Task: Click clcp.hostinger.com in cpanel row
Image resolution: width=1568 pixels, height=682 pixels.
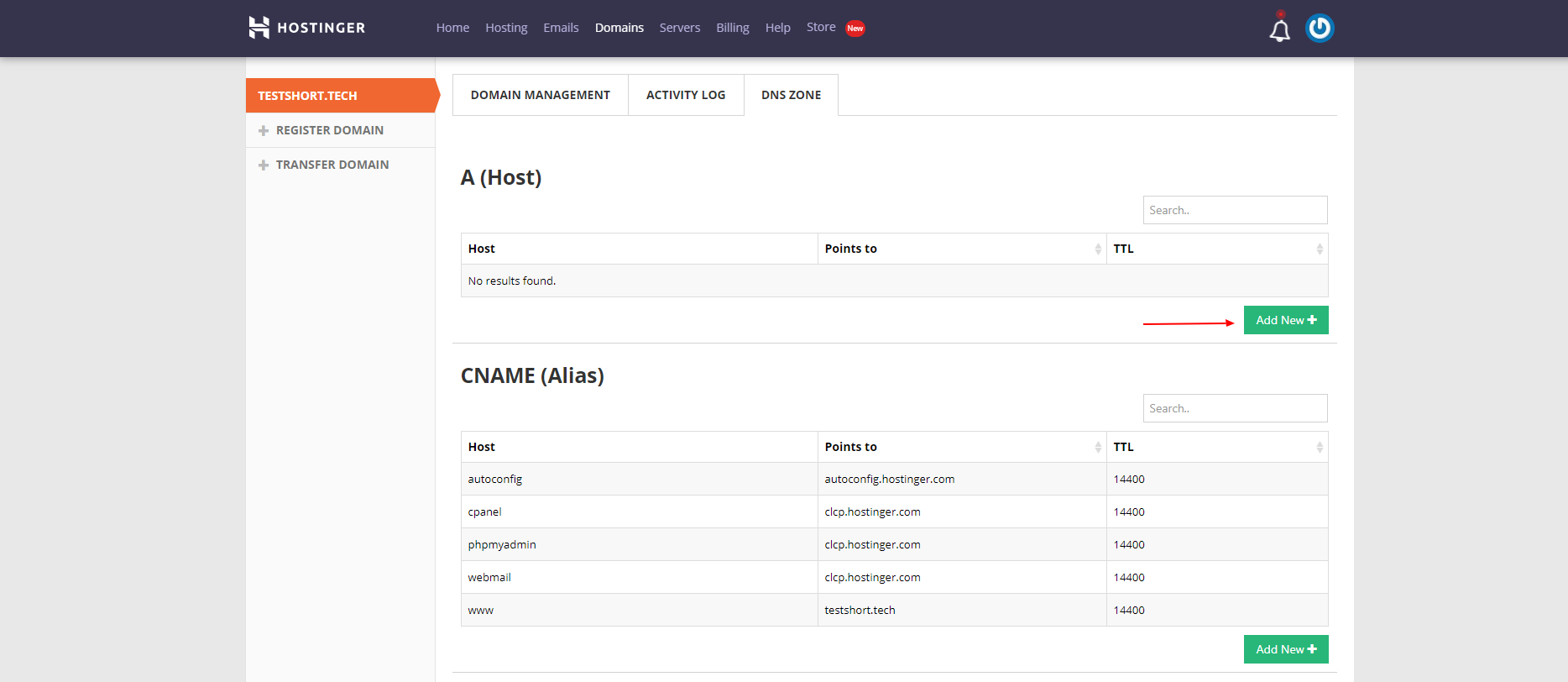Action: coord(872,511)
